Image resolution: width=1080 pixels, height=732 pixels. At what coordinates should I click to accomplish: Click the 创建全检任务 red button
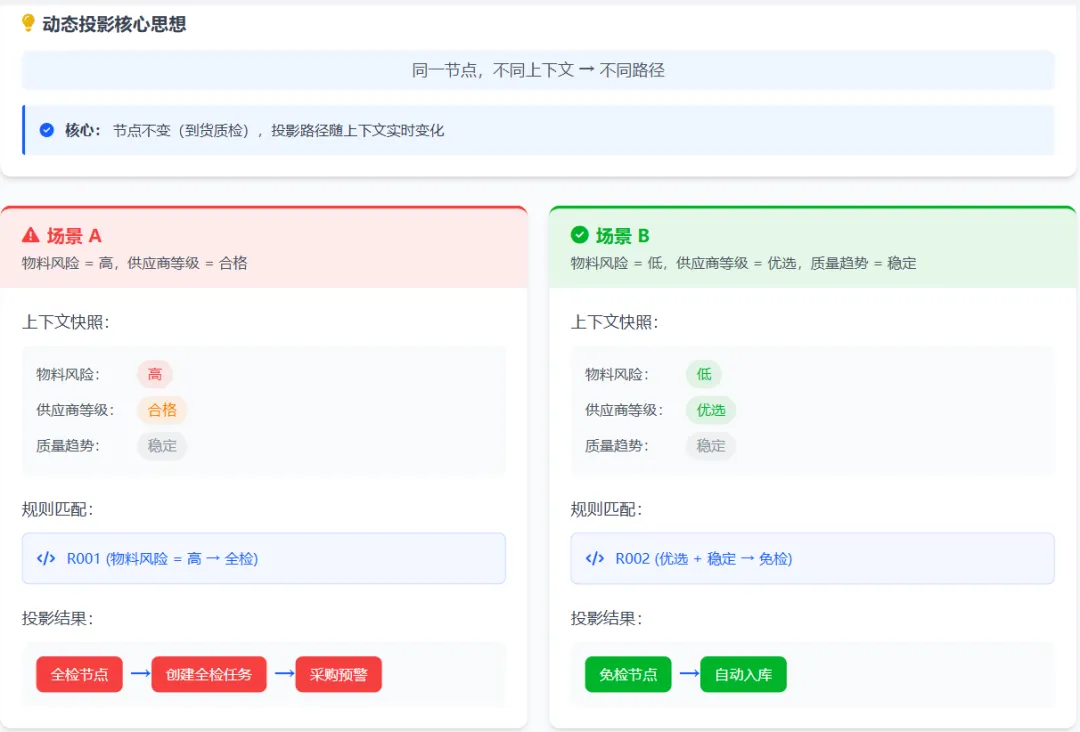(x=209, y=674)
